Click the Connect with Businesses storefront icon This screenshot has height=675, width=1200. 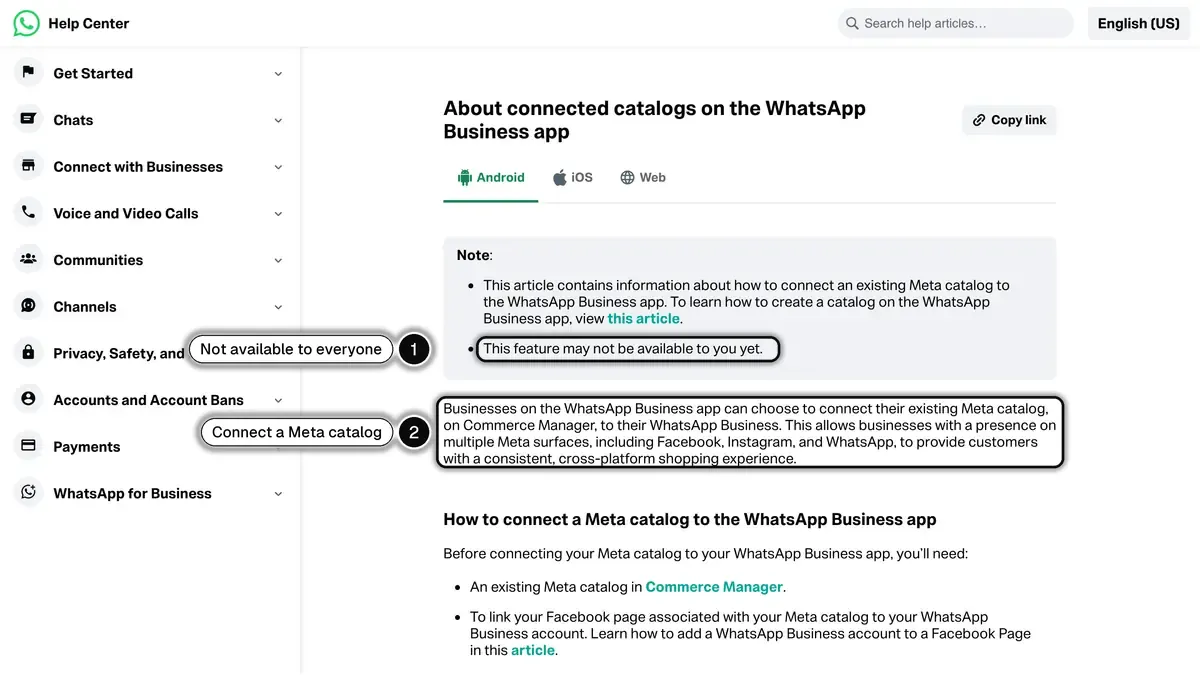tap(28, 166)
